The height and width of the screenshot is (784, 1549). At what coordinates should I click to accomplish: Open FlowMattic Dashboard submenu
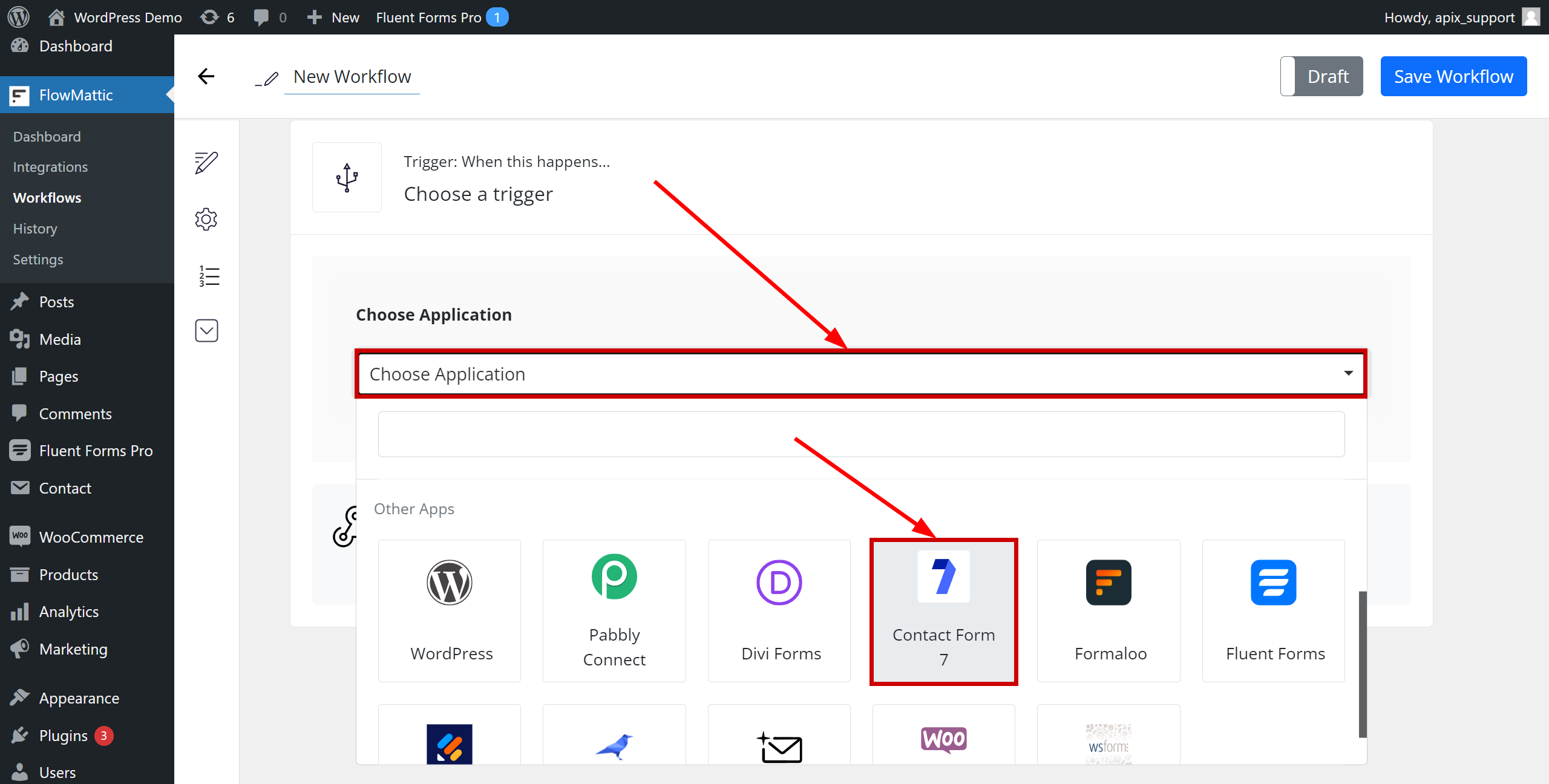pos(47,137)
